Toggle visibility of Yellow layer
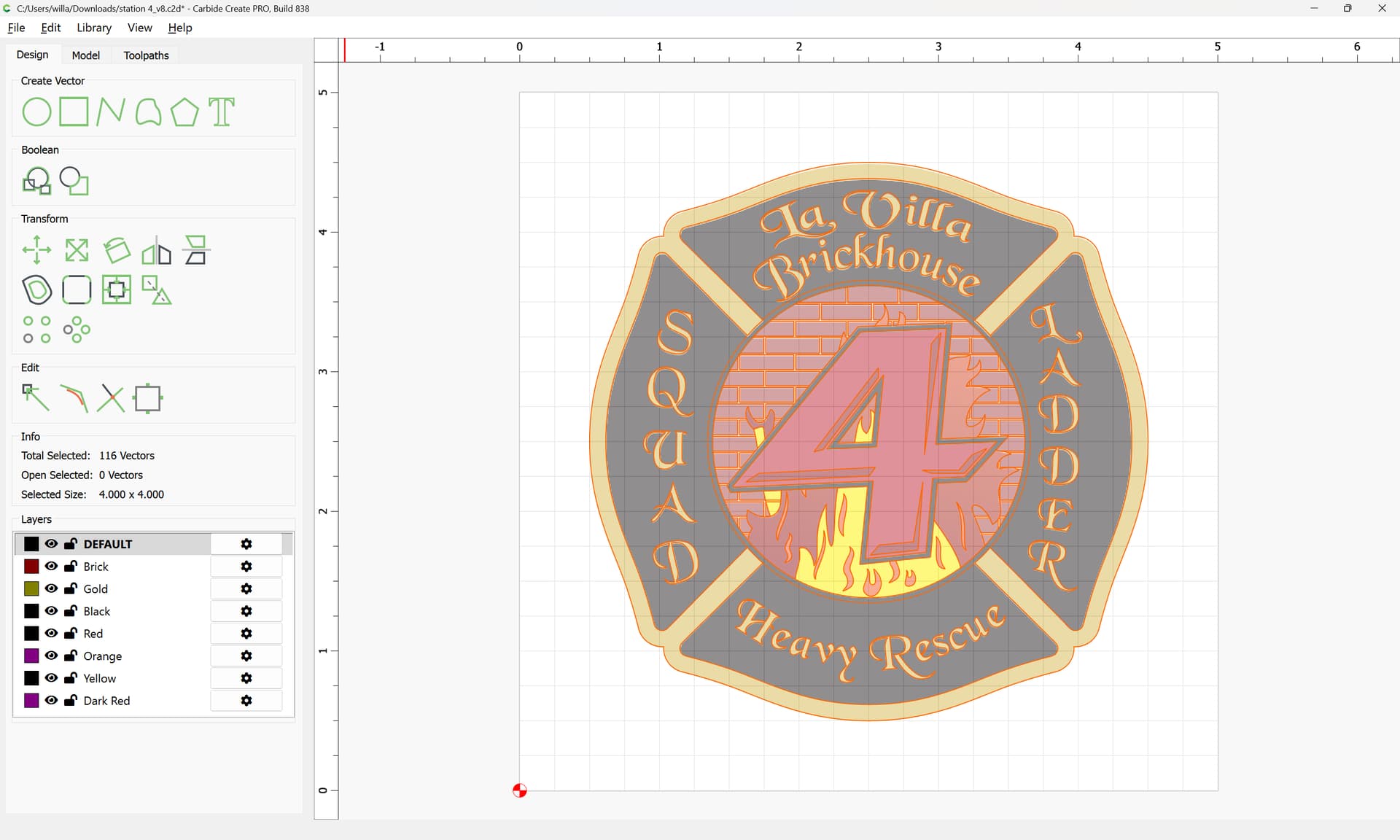This screenshot has height=840, width=1400. click(x=51, y=678)
